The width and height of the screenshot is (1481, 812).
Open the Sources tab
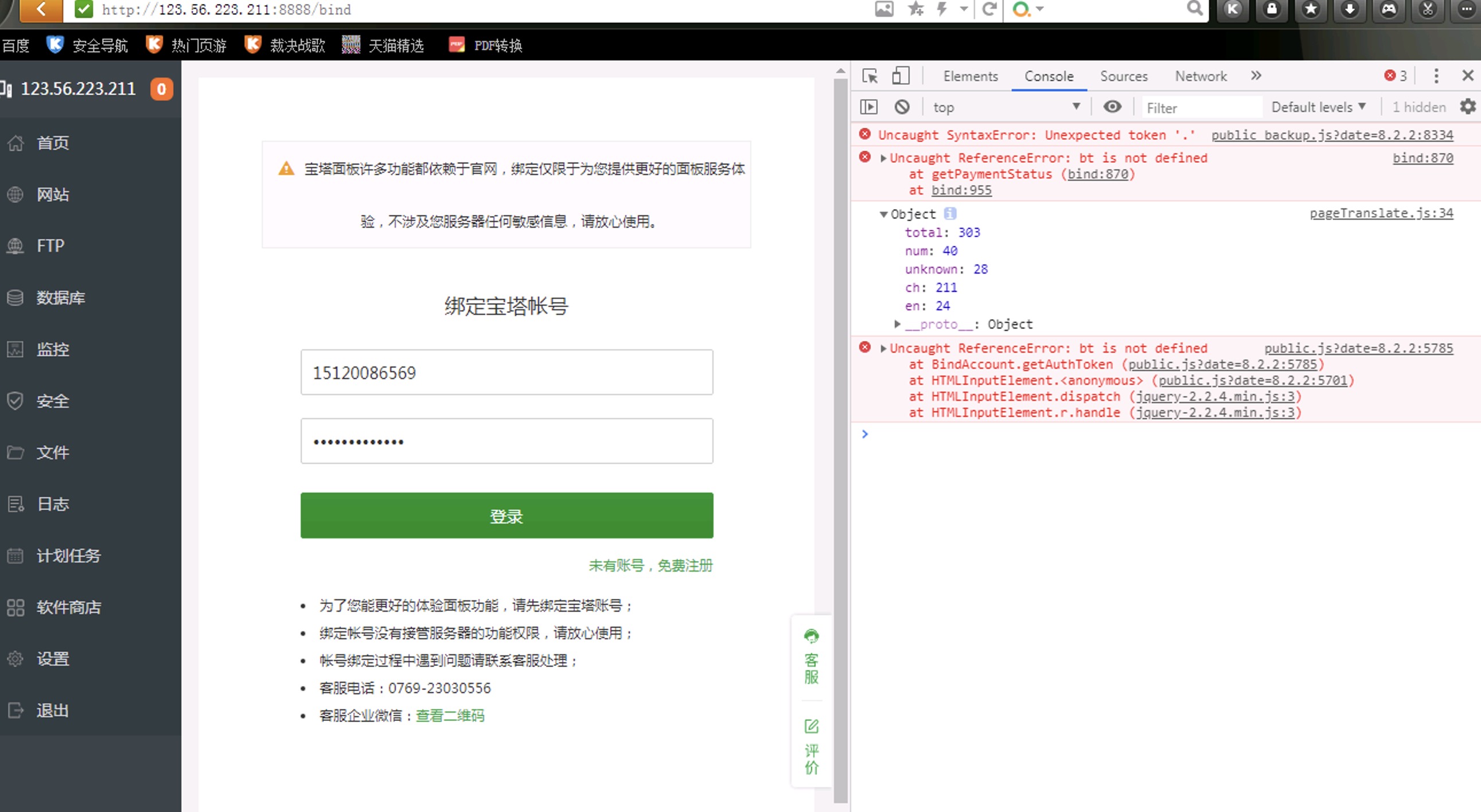pyautogui.click(x=1124, y=76)
